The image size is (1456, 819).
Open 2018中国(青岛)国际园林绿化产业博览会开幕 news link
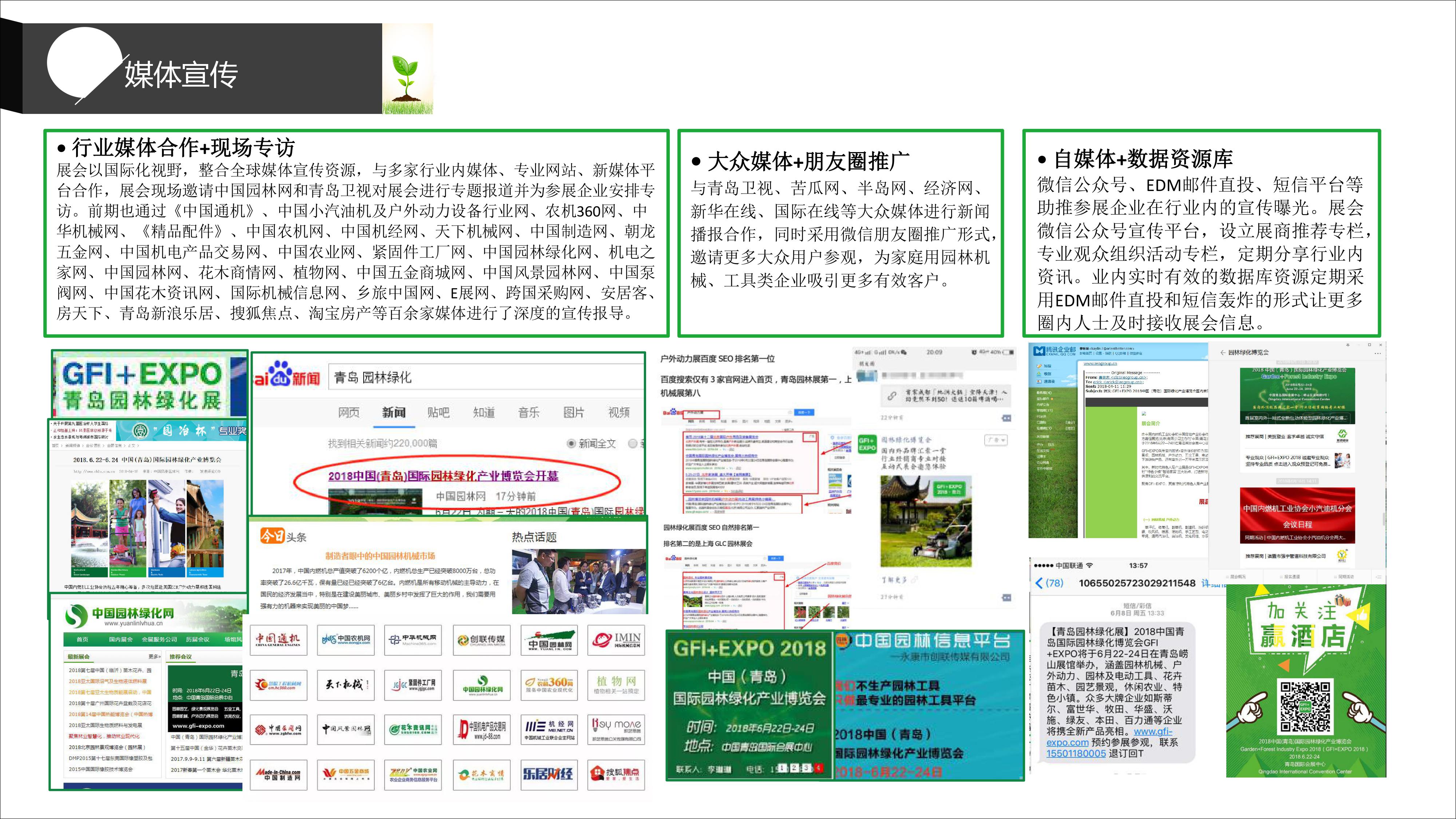pos(443,476)
